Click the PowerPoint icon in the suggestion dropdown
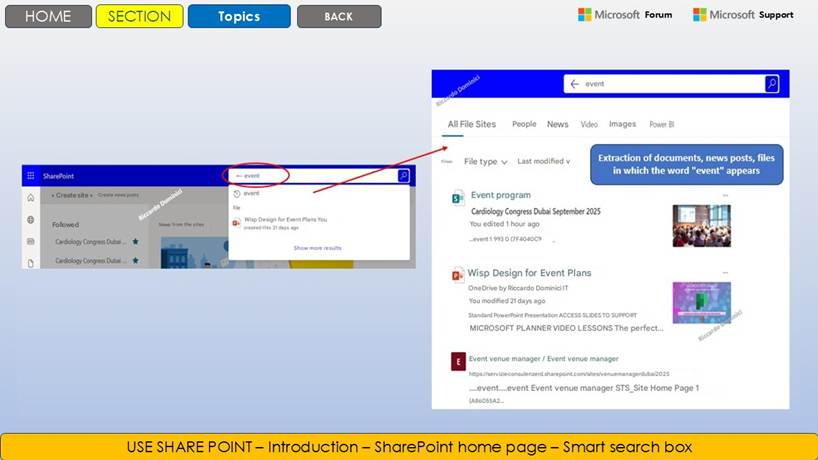This screenshot has height=460, width=818. click(x=236, y=223)
